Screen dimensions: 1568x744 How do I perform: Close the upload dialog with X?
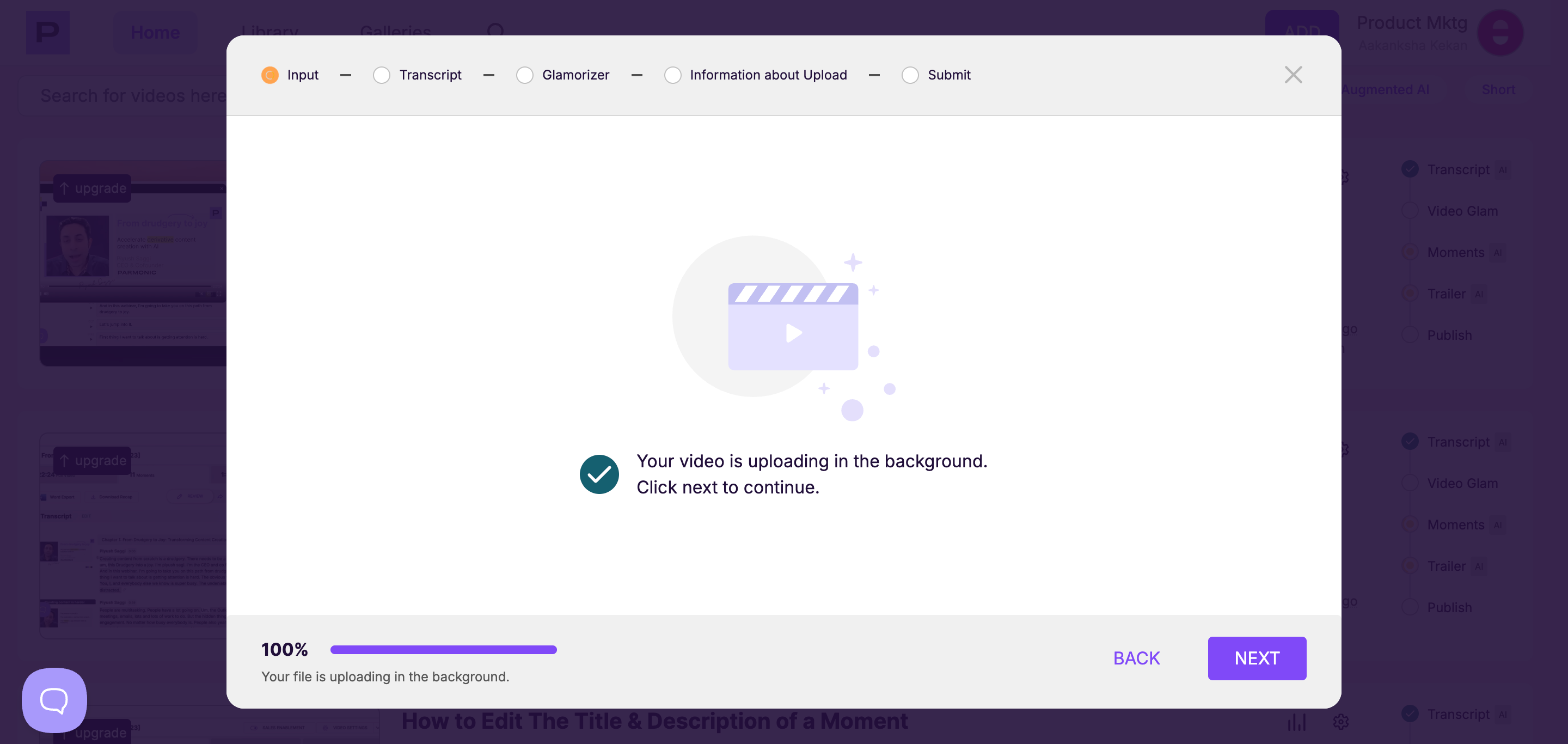pyautogui.click(x=1293, y=75)
